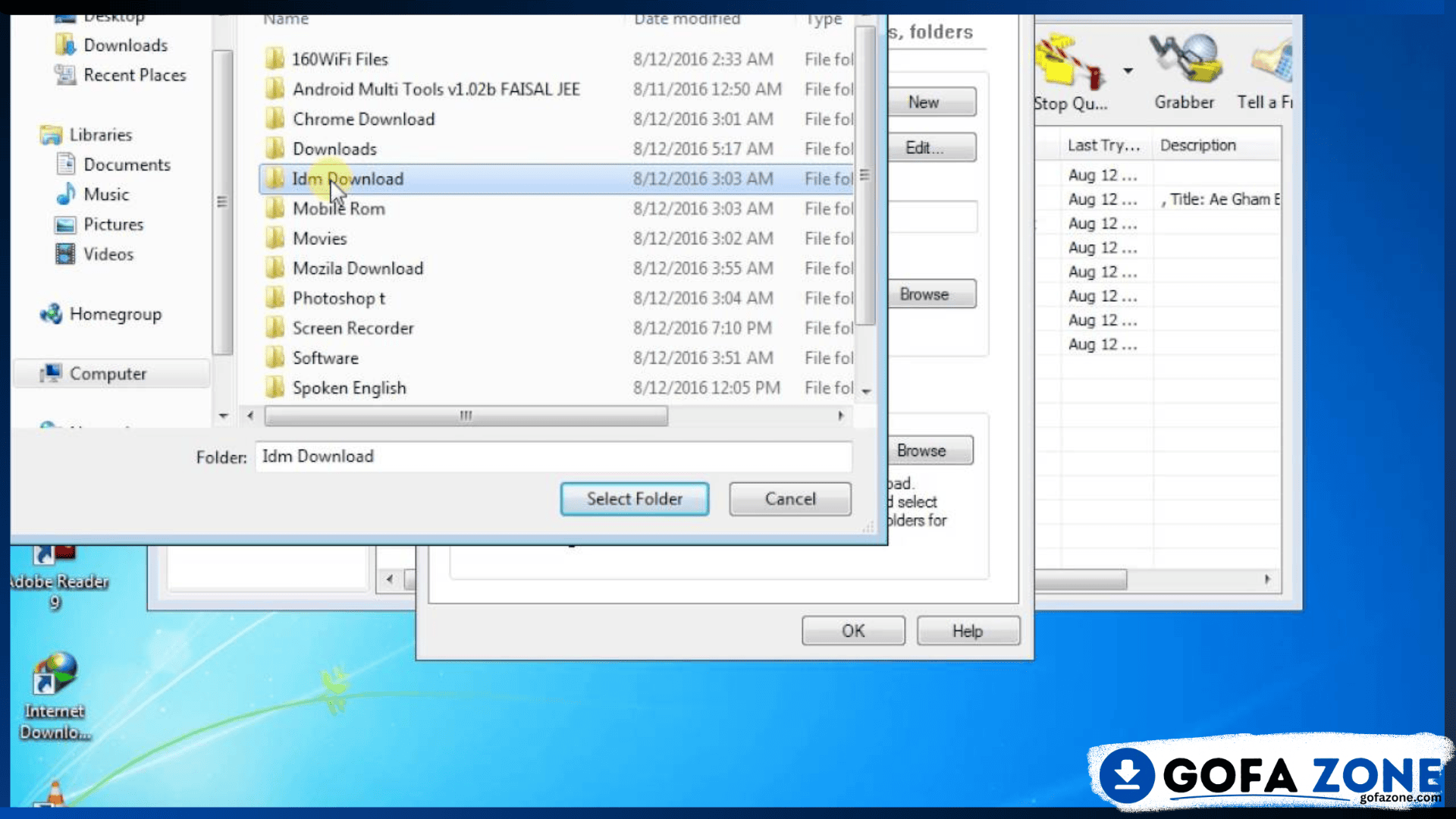Click the file list vertical scrollbar down arrow
1456x819 pixels.
[x=866, y=391]
